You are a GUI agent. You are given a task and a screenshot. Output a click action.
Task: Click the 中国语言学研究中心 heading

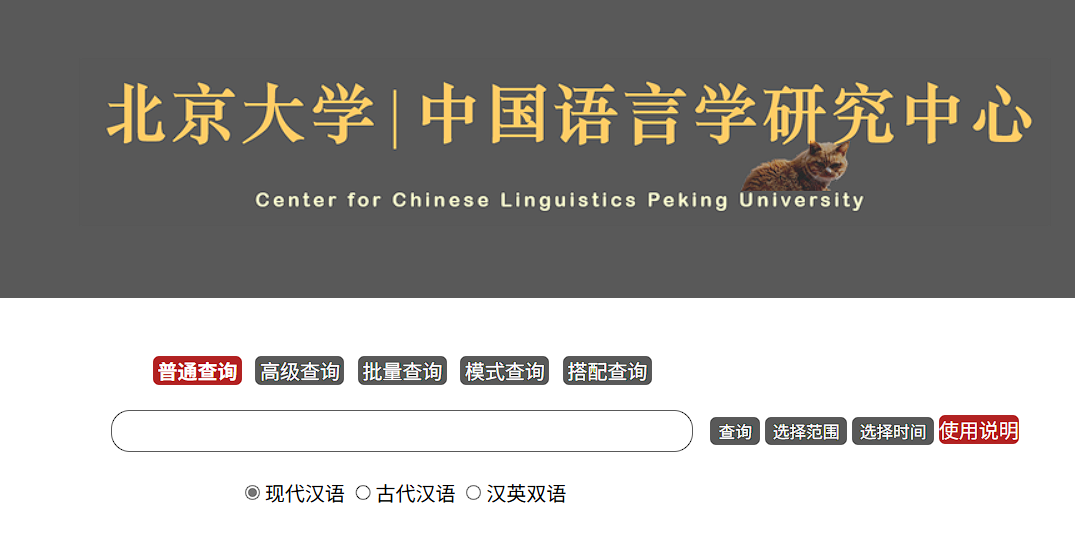tap(727, 114)
